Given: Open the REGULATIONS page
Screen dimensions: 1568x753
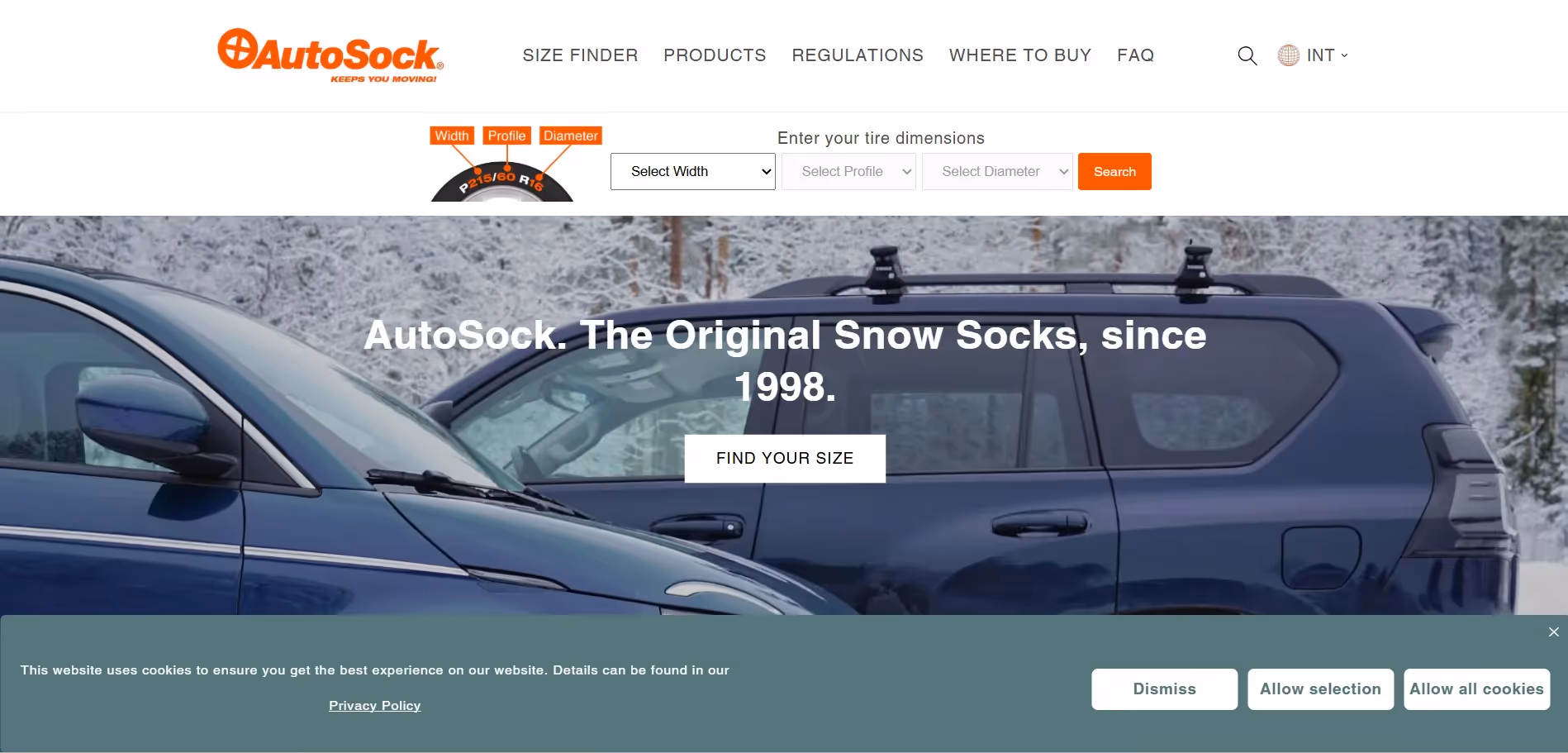Looking at the screenshot, I should pyautogui.click(x=858, y=55).
